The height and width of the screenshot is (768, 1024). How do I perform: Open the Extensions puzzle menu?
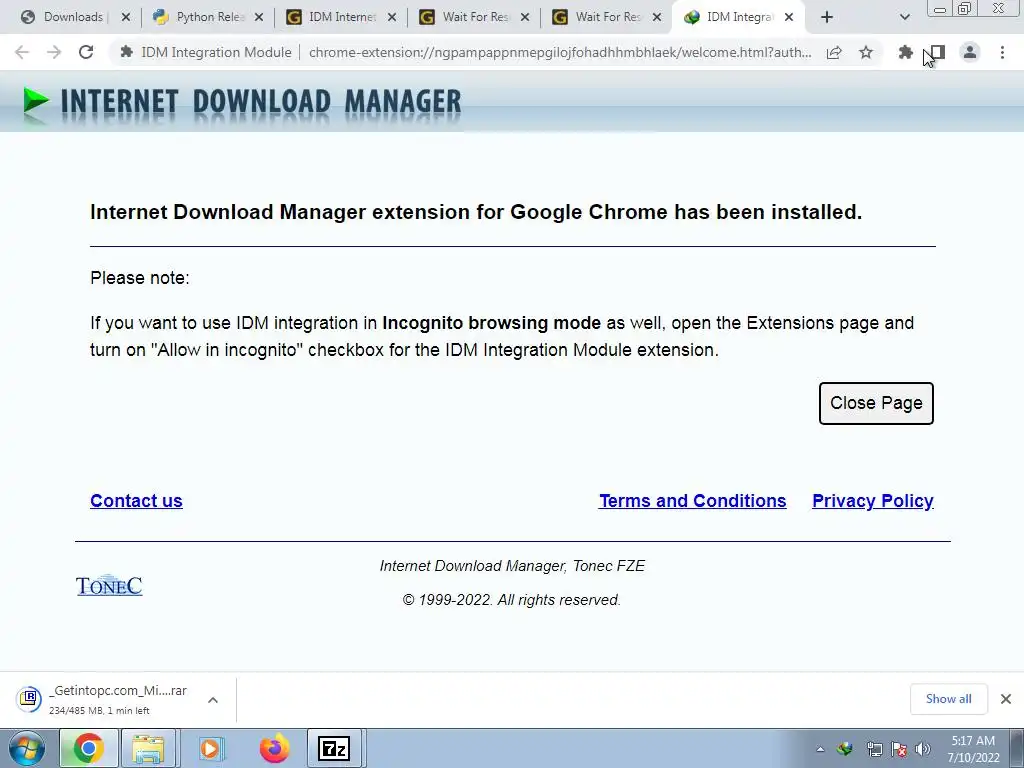[905, 52]
